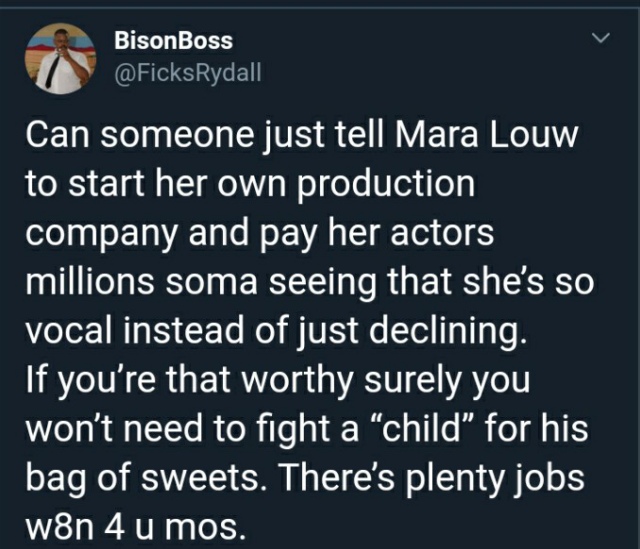Open the BisonBoss display name profile
This screenshot has height=549, width=640.
tap(173, 41)
